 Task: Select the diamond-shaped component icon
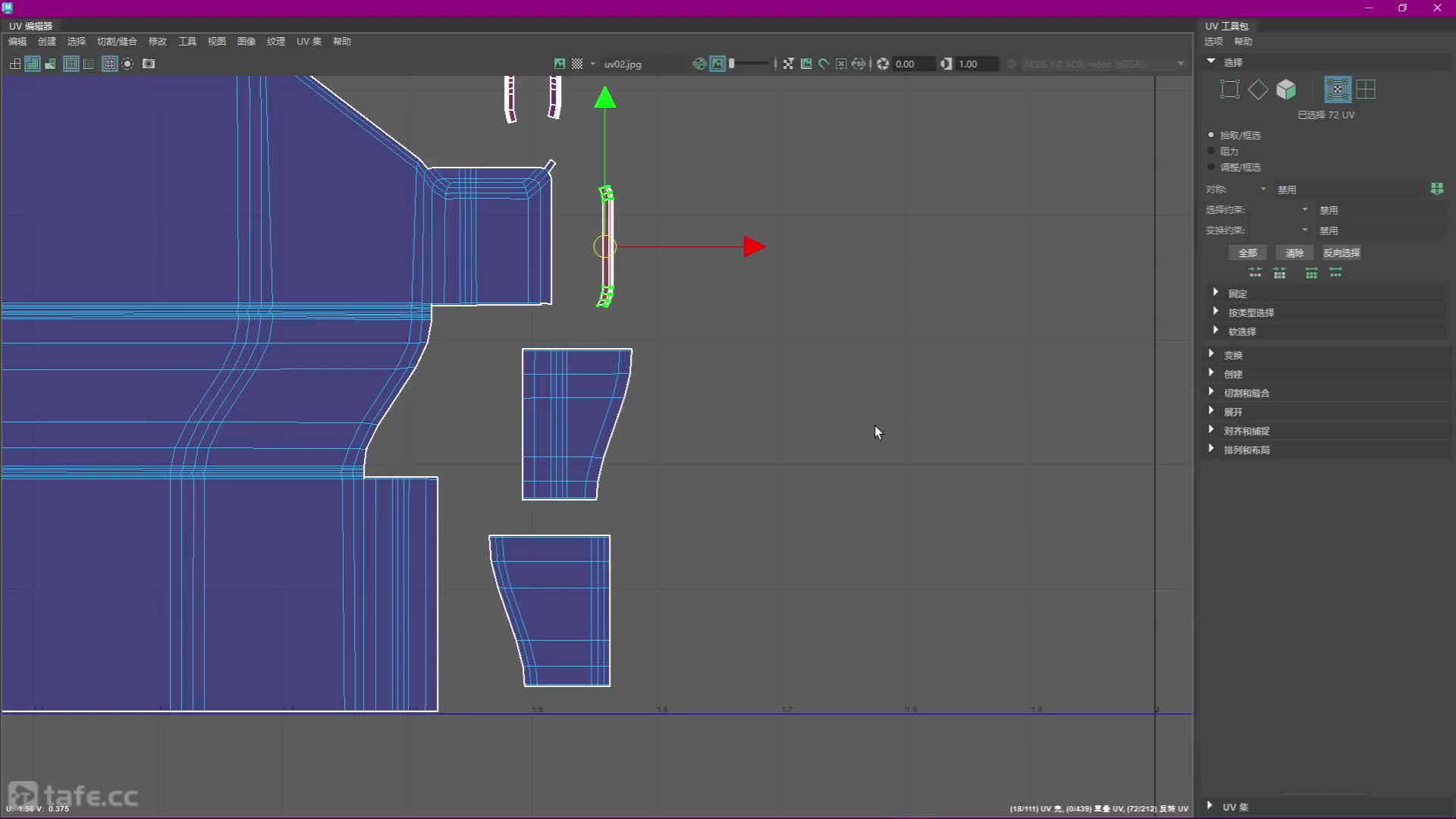point(1258,89)
